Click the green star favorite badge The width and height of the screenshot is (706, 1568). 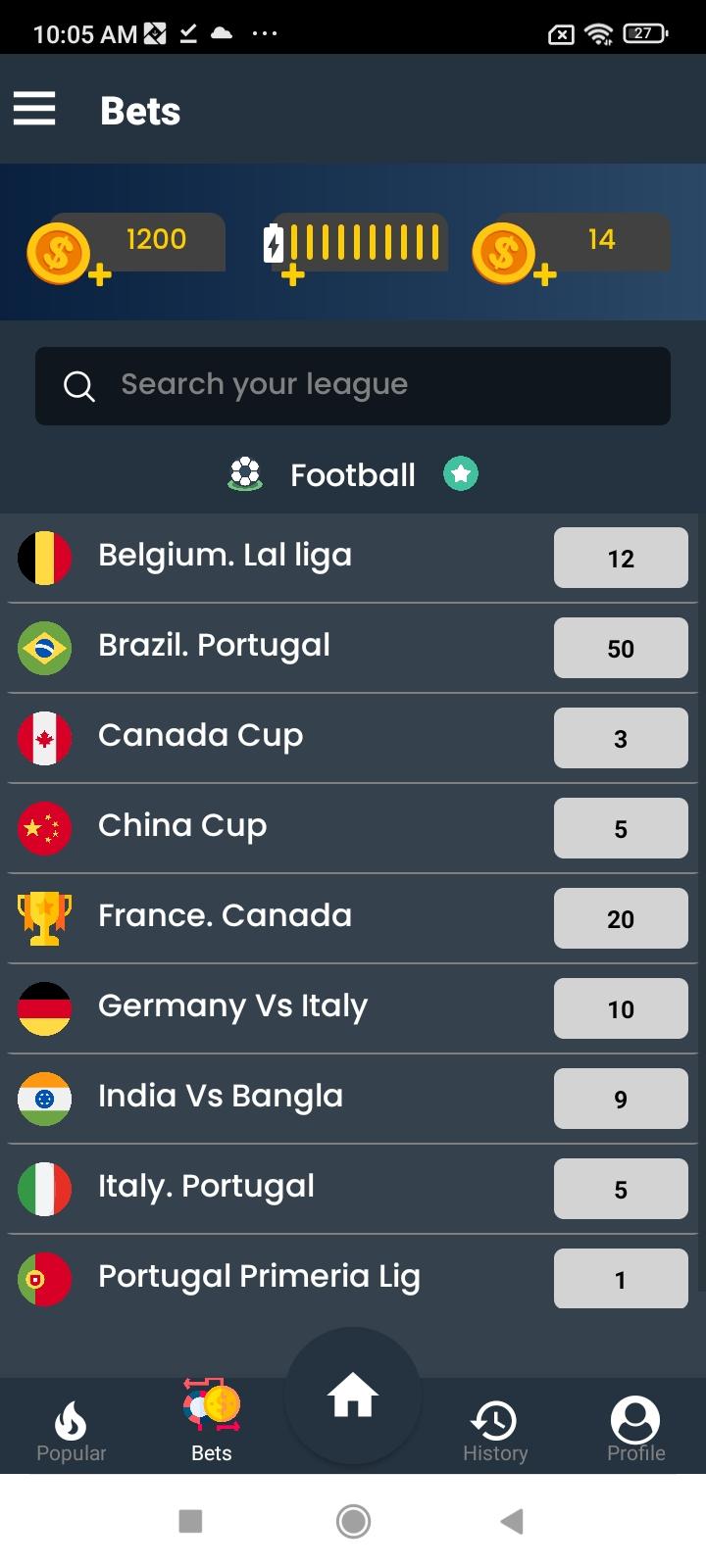tap(460, 474)
